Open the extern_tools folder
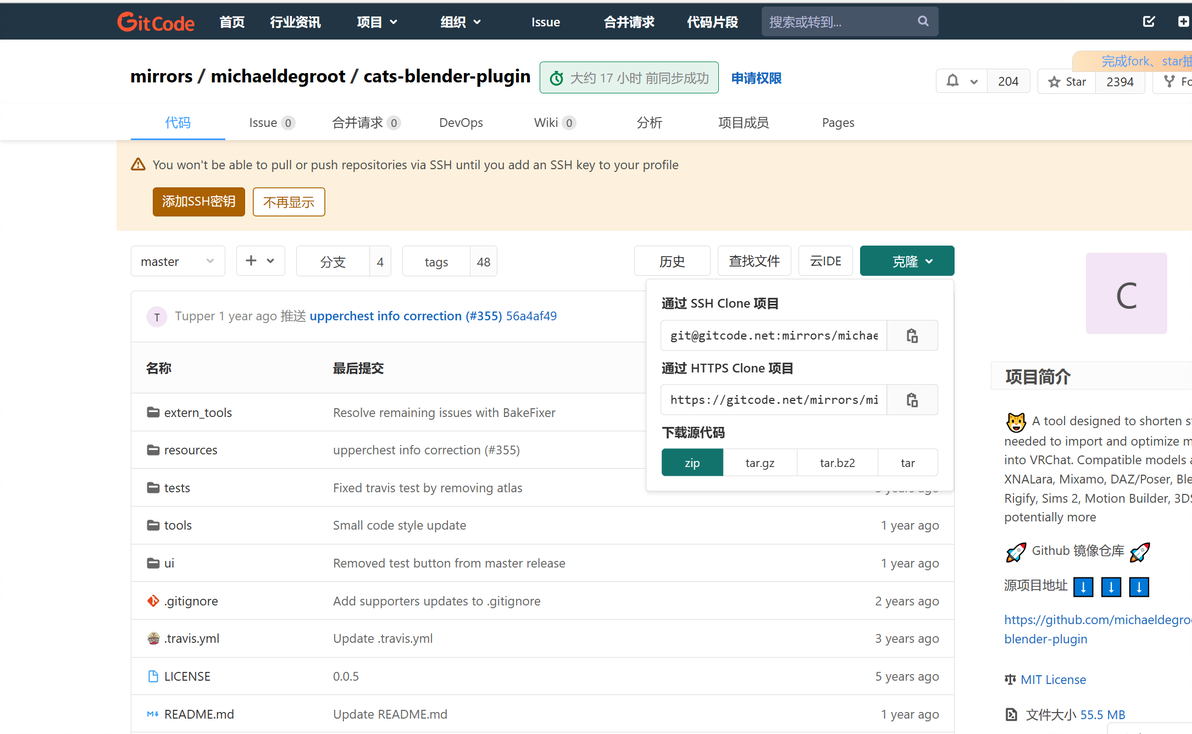1192x734 pixels. click(x=198, y=413)
